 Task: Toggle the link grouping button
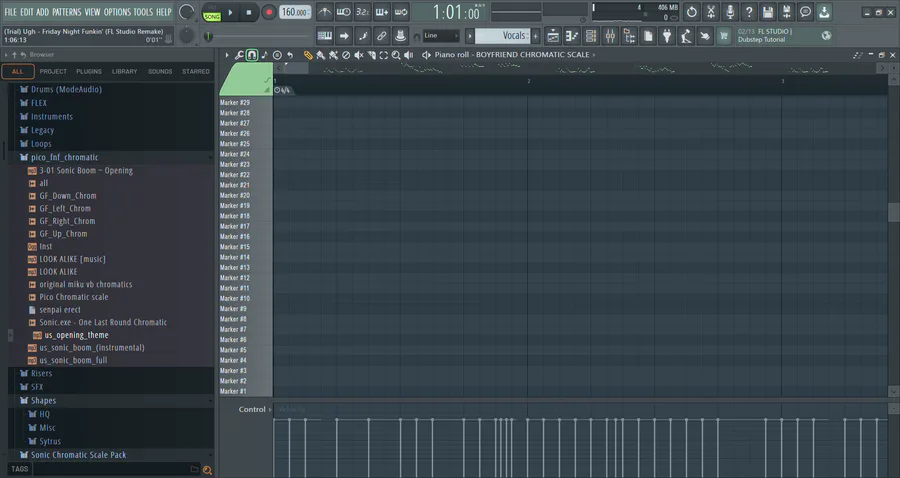click(381, 36)
